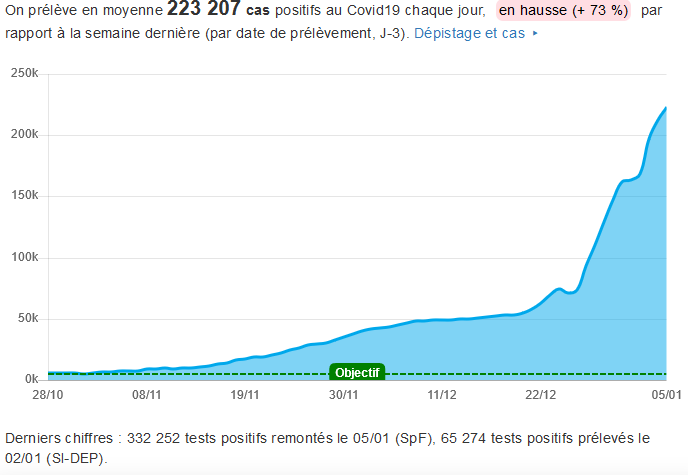Open the "Dépistage et cas" link

click(x=469, y=34)
